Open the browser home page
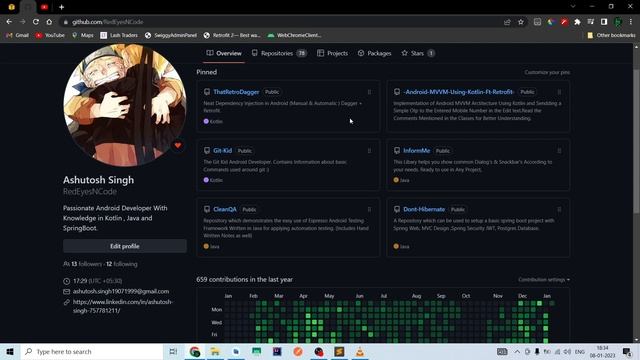Screen dimensions: 640x360 49,22
